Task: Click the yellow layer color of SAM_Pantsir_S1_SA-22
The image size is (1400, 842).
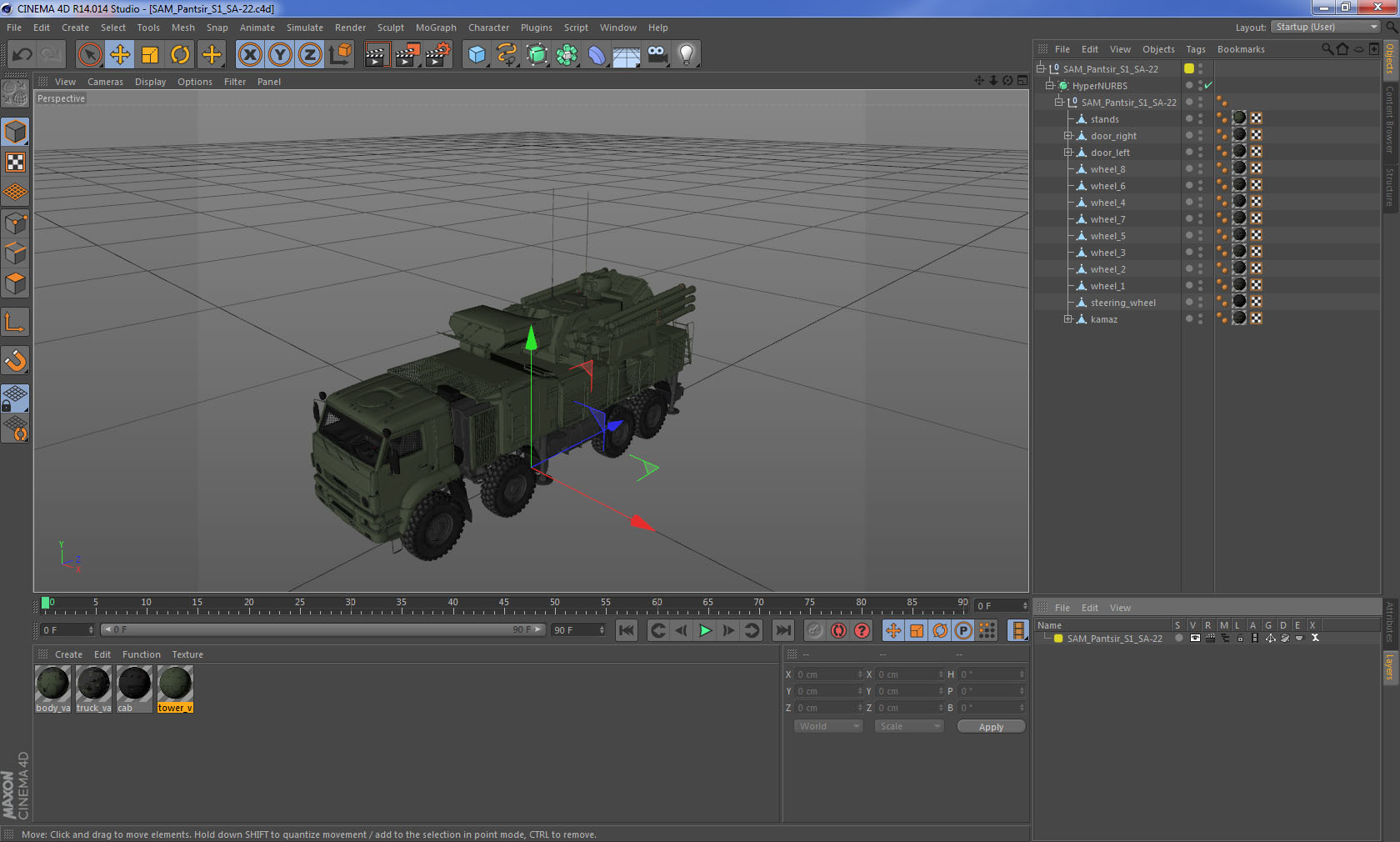Action: coord(1058,639)
